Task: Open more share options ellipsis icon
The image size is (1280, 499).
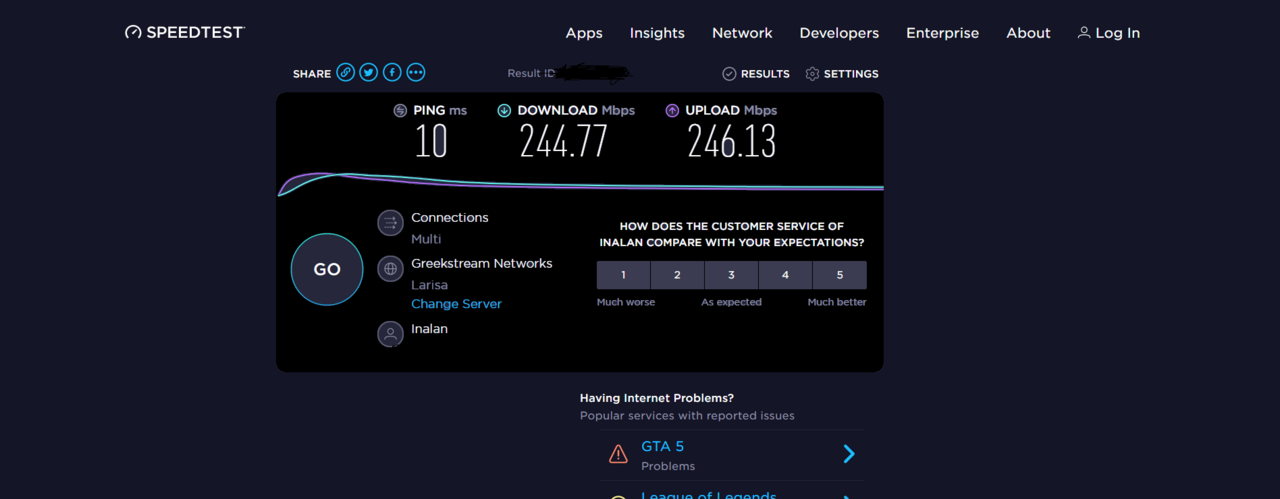Action: 416,72
